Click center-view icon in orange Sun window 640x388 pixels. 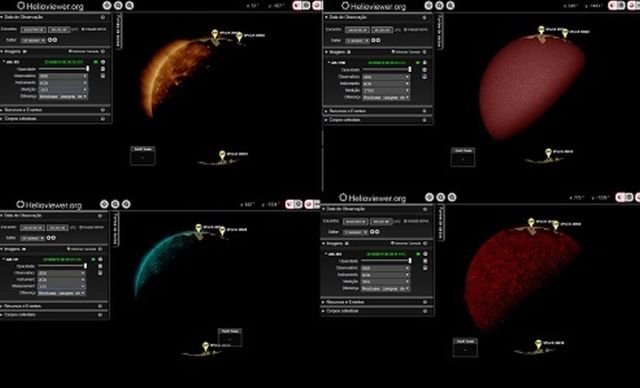coord(107,5)
